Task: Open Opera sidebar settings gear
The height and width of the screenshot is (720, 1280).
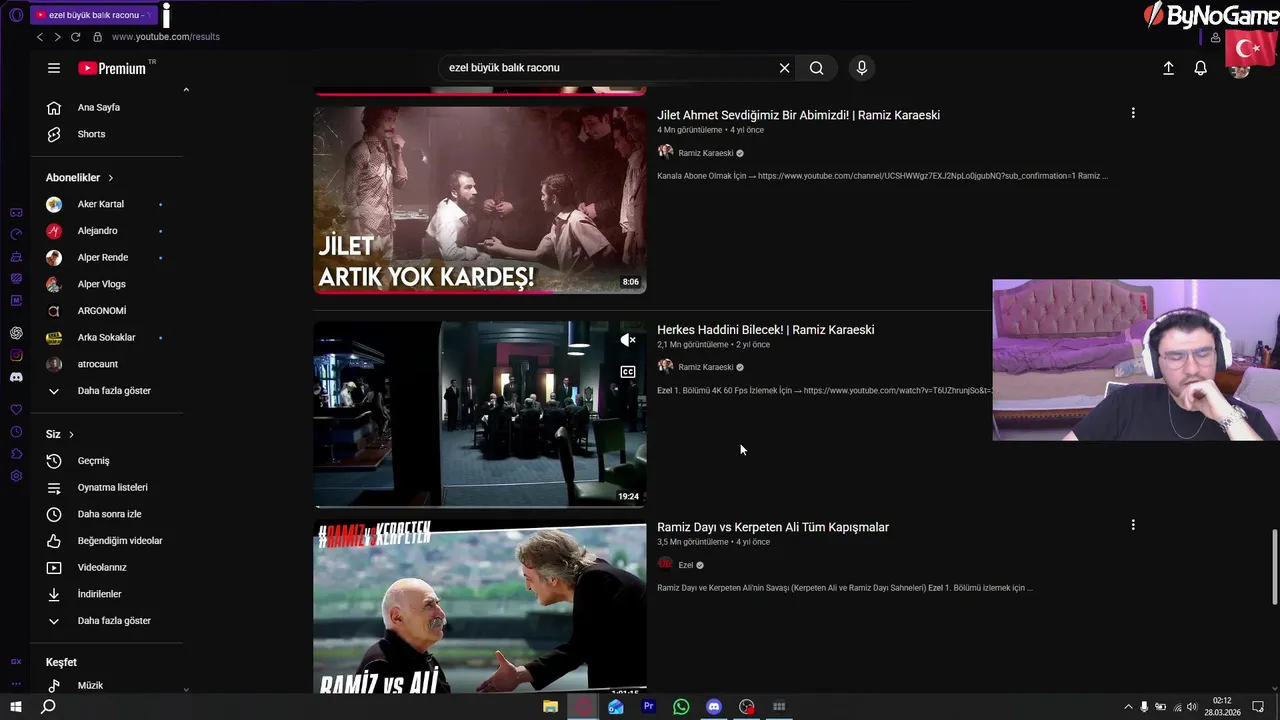Action: coord(16,476)
